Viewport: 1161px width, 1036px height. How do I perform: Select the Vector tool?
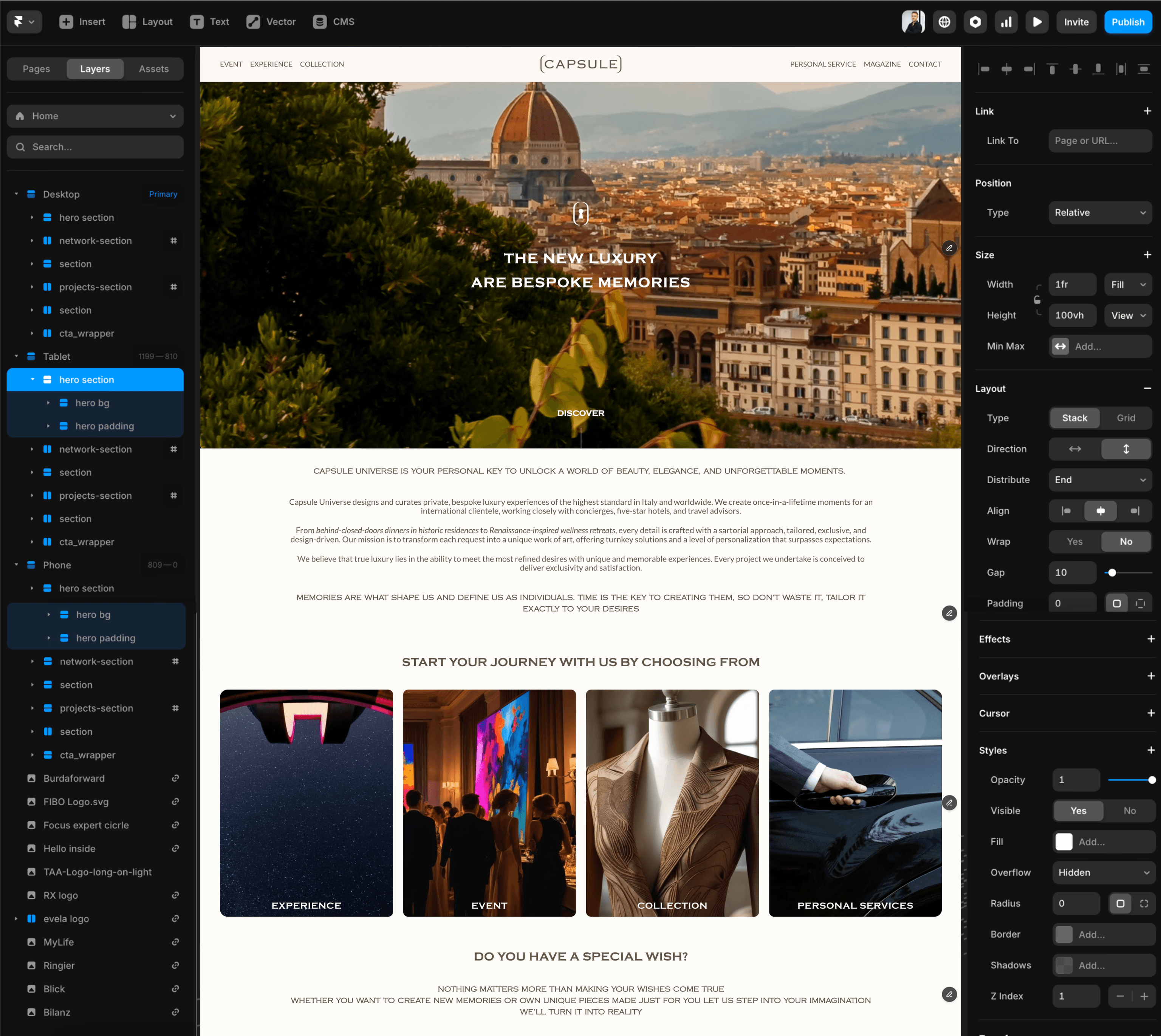click(x=271, y=22)
